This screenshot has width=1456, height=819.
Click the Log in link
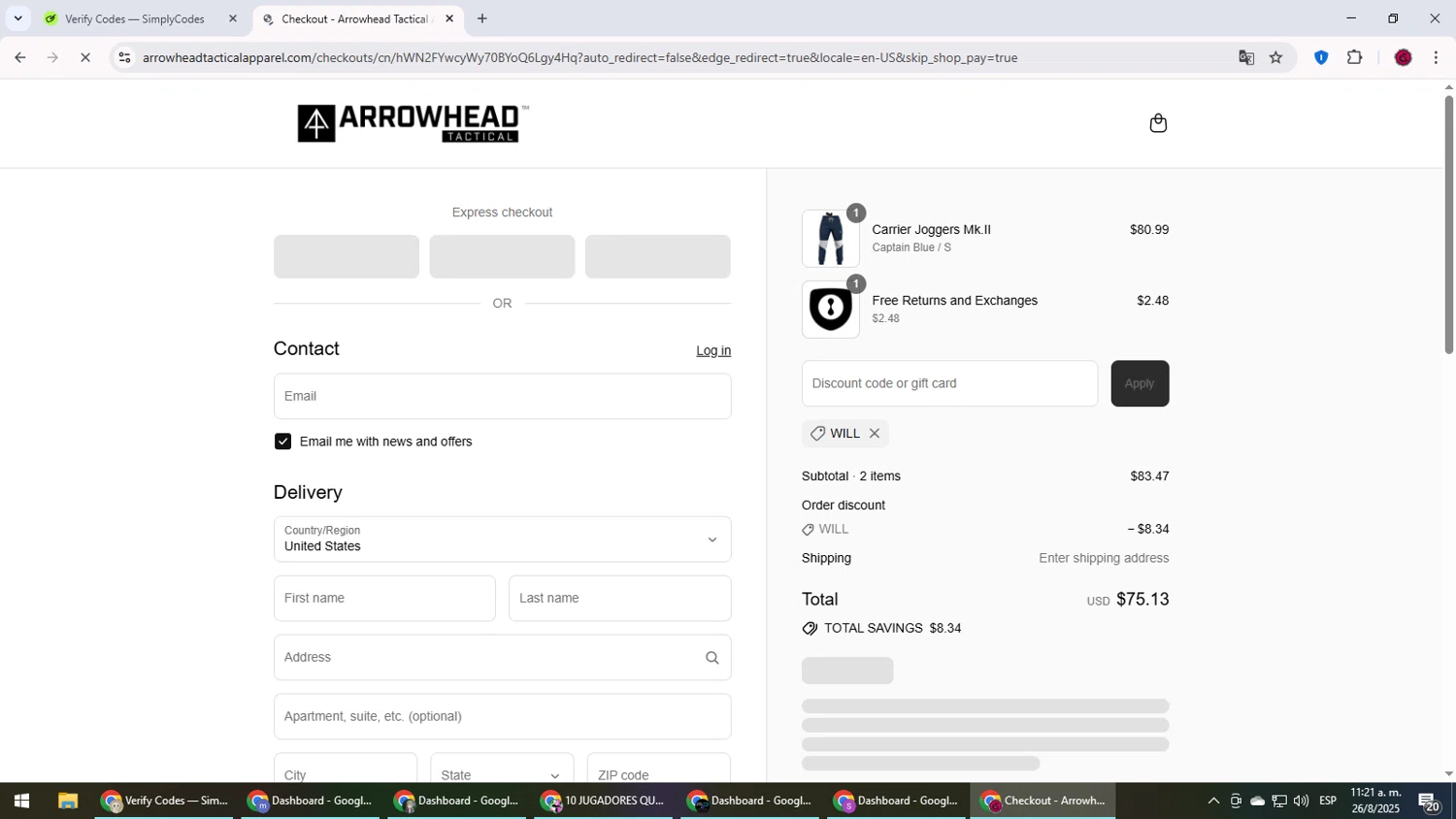713,350
